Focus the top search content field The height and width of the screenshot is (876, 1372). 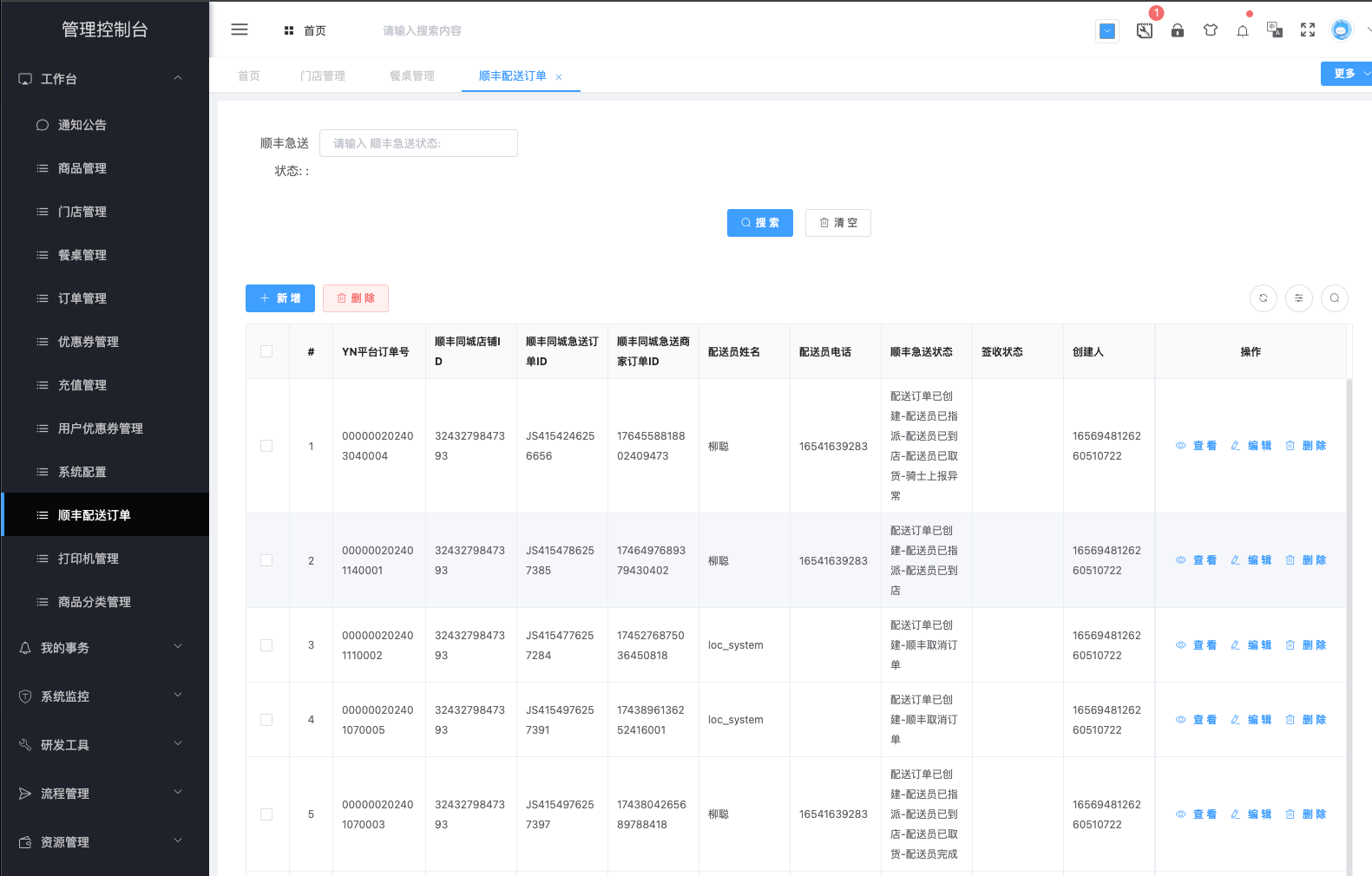423,30
